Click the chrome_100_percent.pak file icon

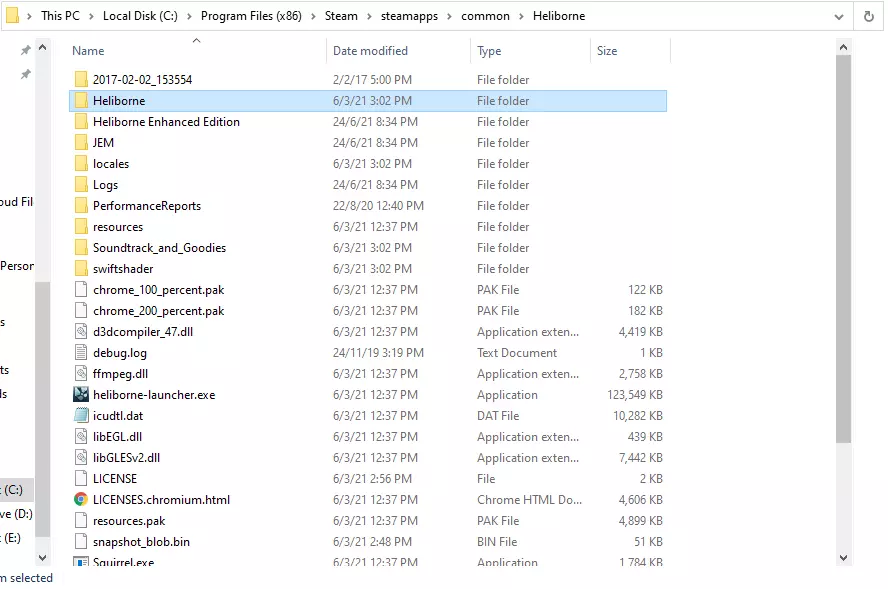point(81,289)
